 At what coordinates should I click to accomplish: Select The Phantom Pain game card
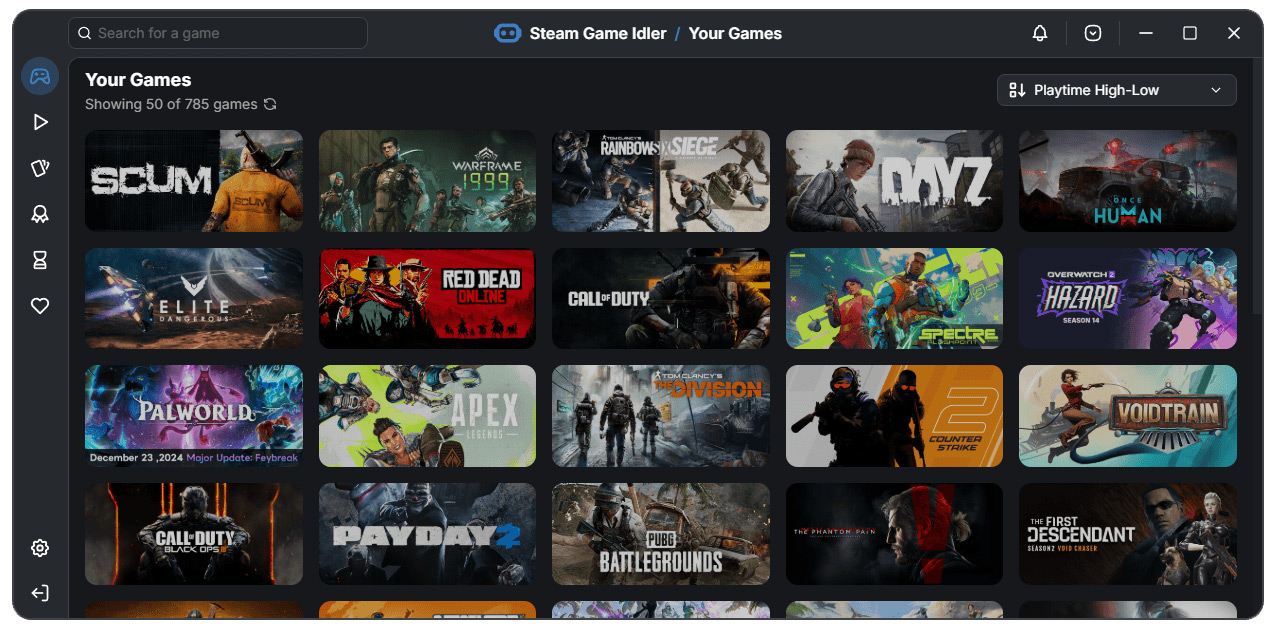coord(894,534)
